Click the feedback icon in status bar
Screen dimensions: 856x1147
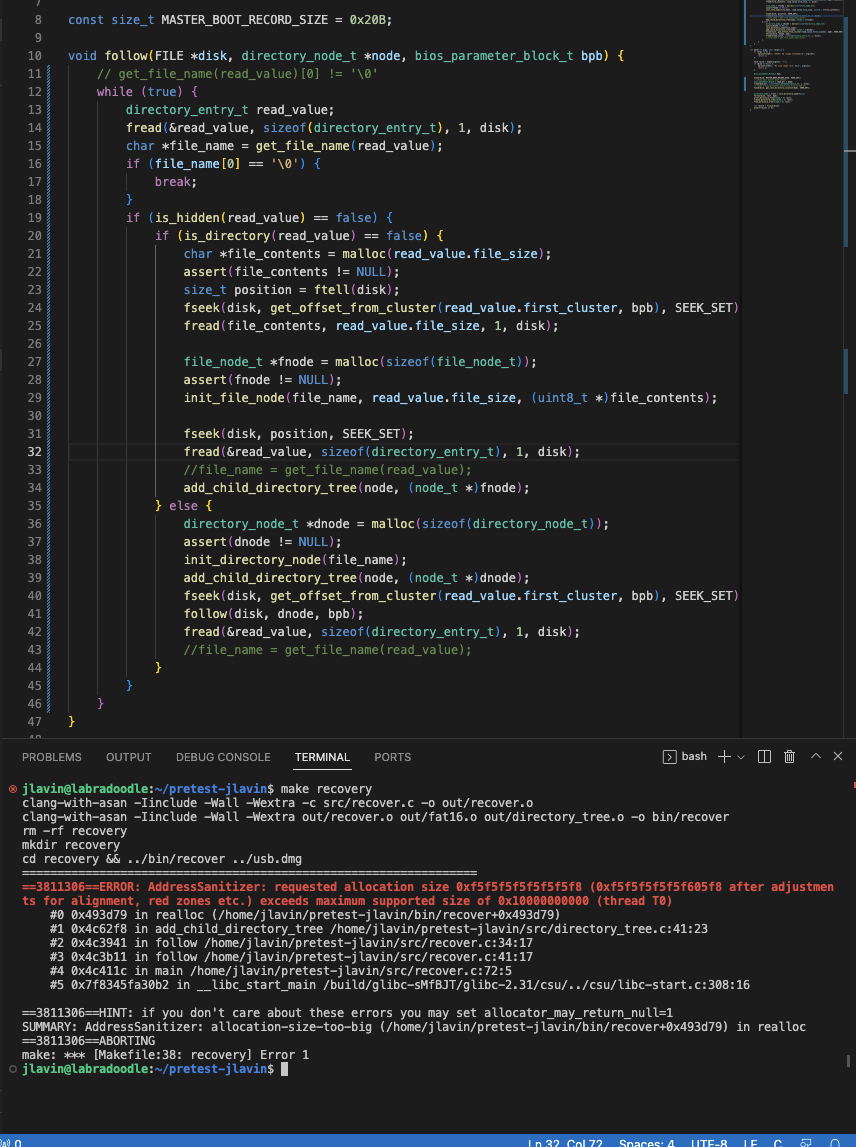(x=806, y=1142)
